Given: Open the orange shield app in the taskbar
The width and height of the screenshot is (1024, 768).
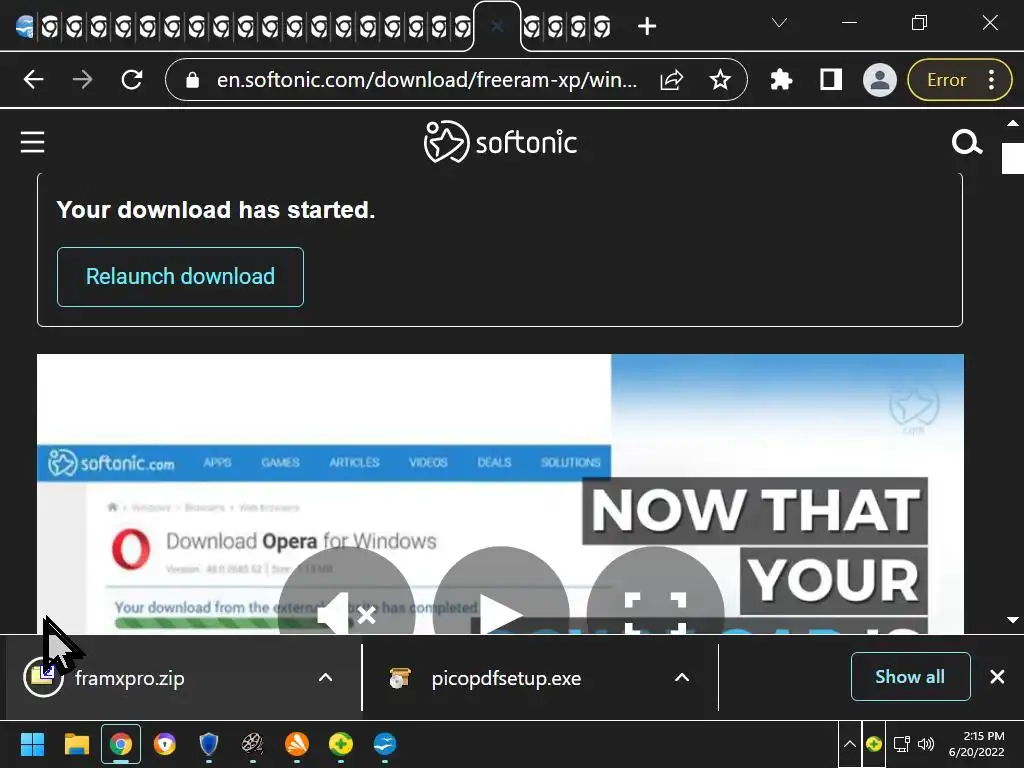Looking at the screenshot, I should [x=165, y=744].
